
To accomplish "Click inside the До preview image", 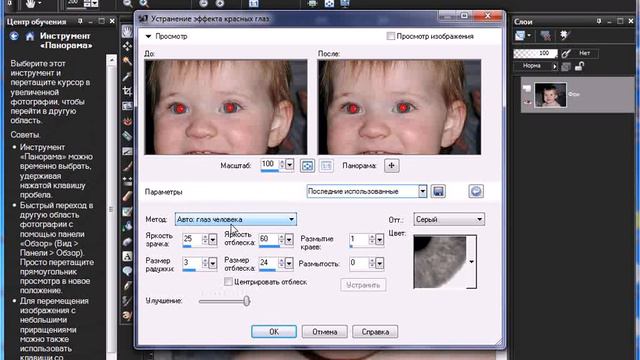I will coord(226,107).
